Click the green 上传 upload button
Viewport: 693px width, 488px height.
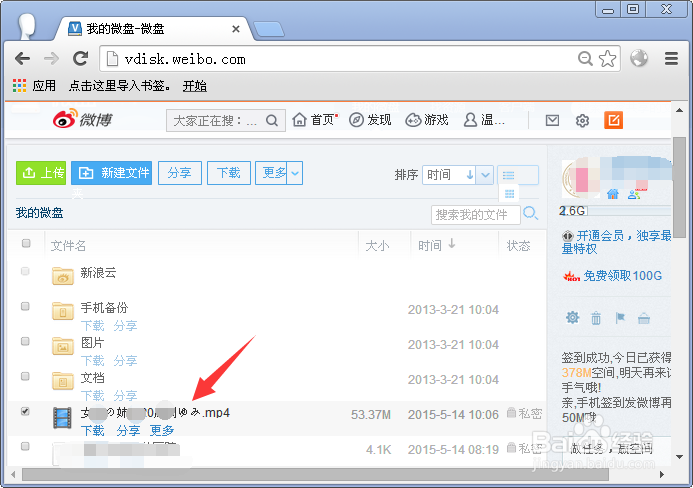tap(41, 173)
